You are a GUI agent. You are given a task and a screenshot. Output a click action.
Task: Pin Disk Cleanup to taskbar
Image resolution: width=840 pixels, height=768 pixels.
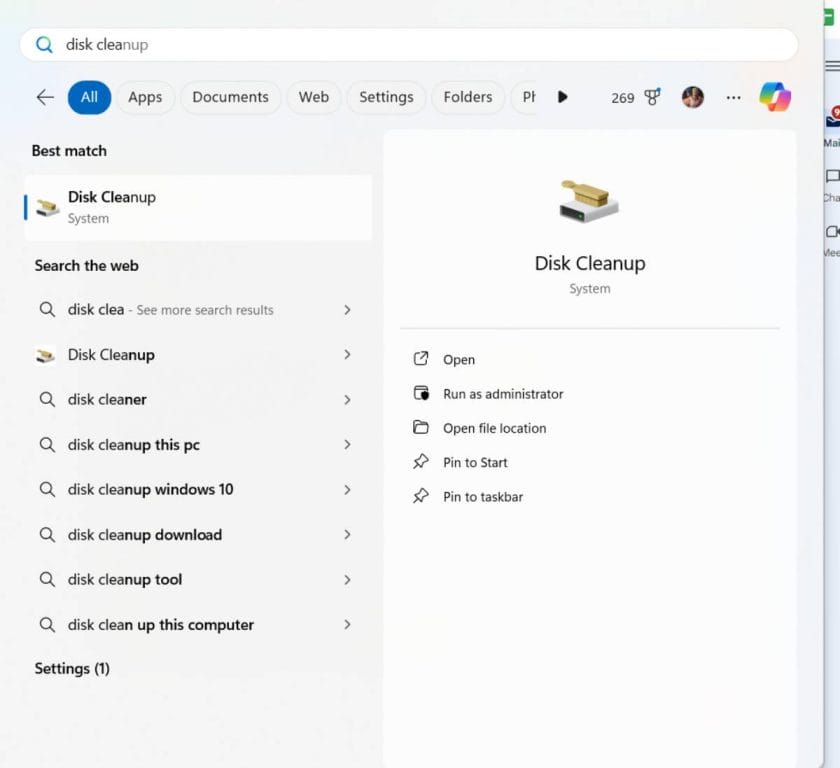point(480,496)
